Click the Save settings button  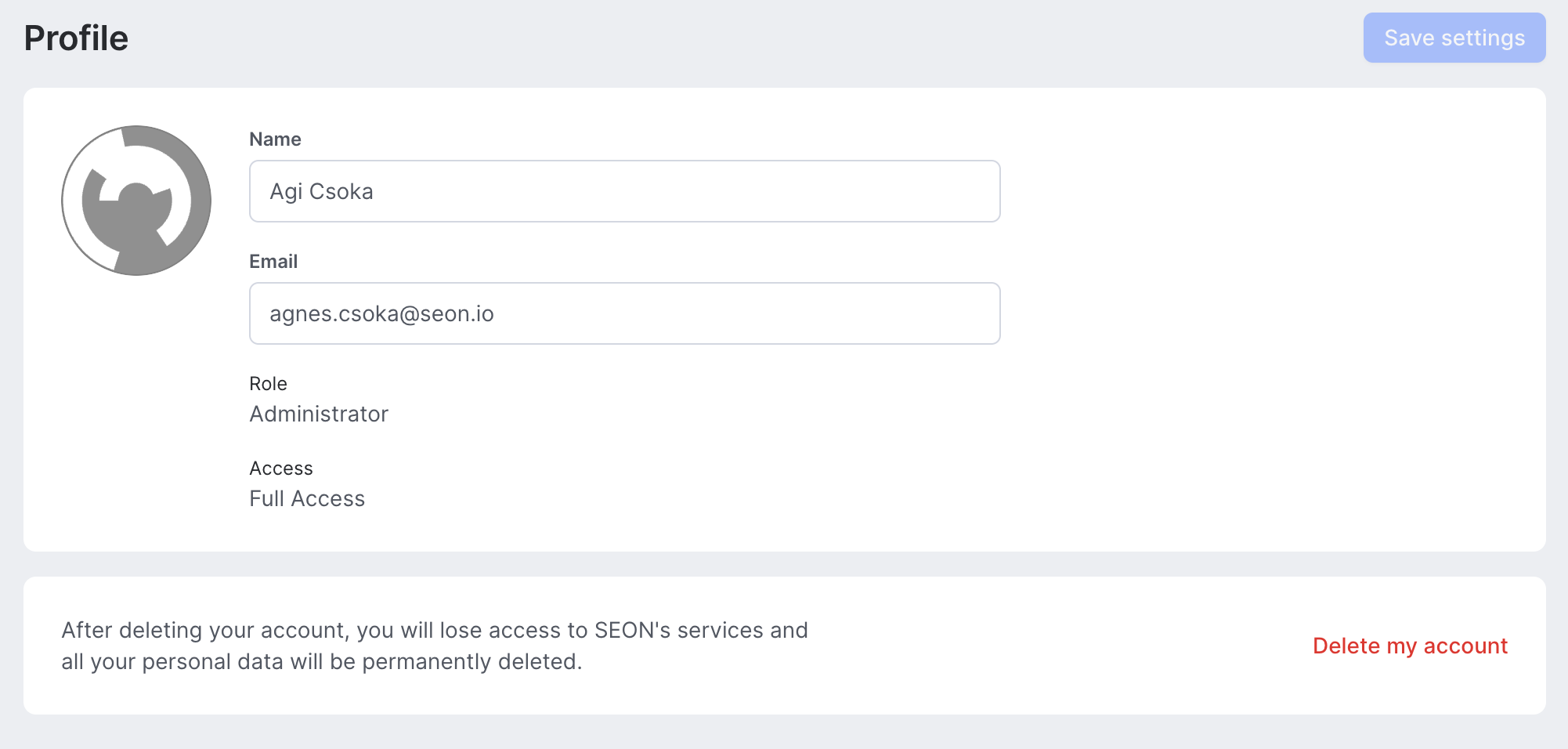pos(1454,38)
